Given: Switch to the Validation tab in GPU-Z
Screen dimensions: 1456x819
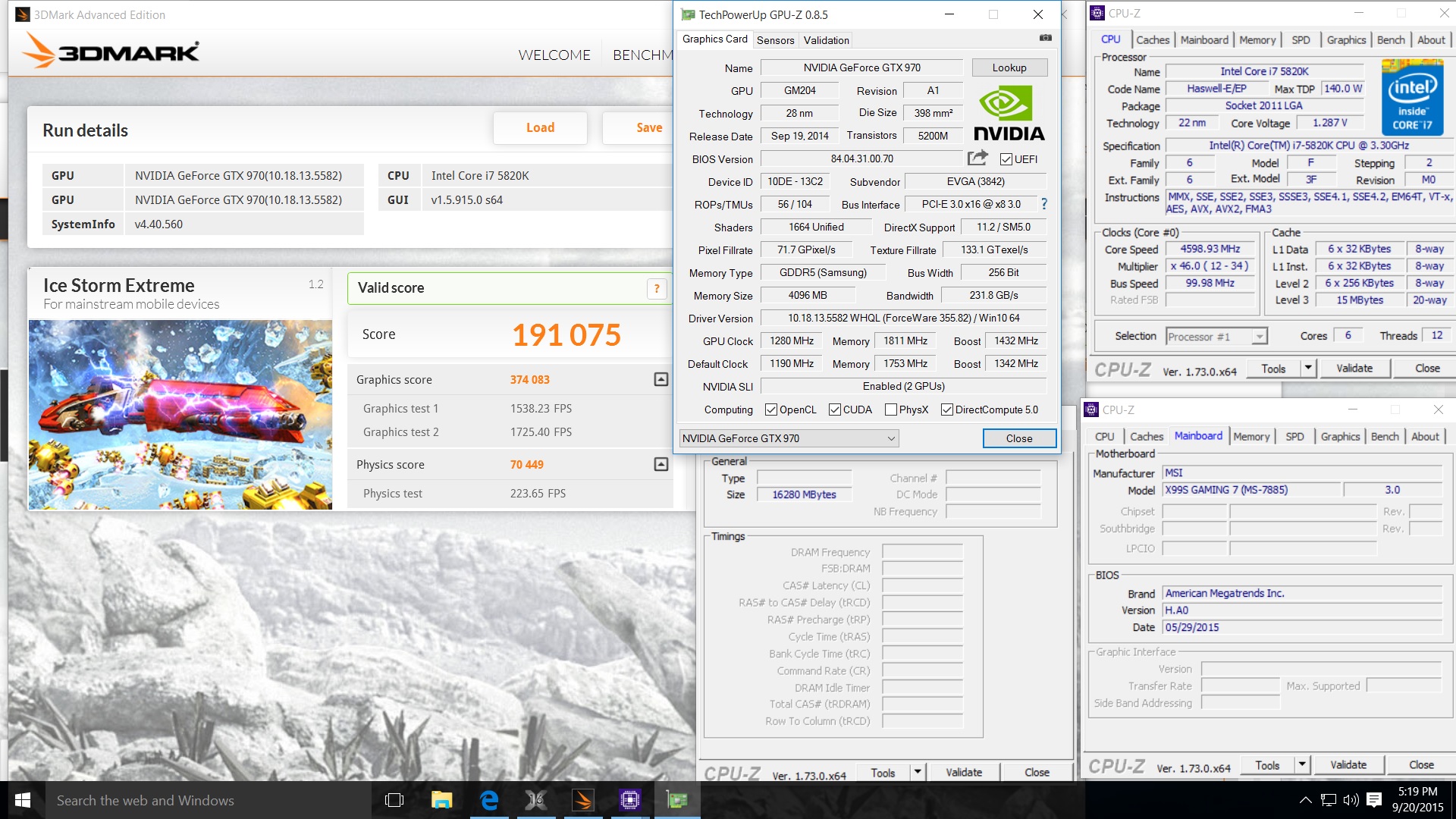Looking at the screenshot, I should coord(826,40).
